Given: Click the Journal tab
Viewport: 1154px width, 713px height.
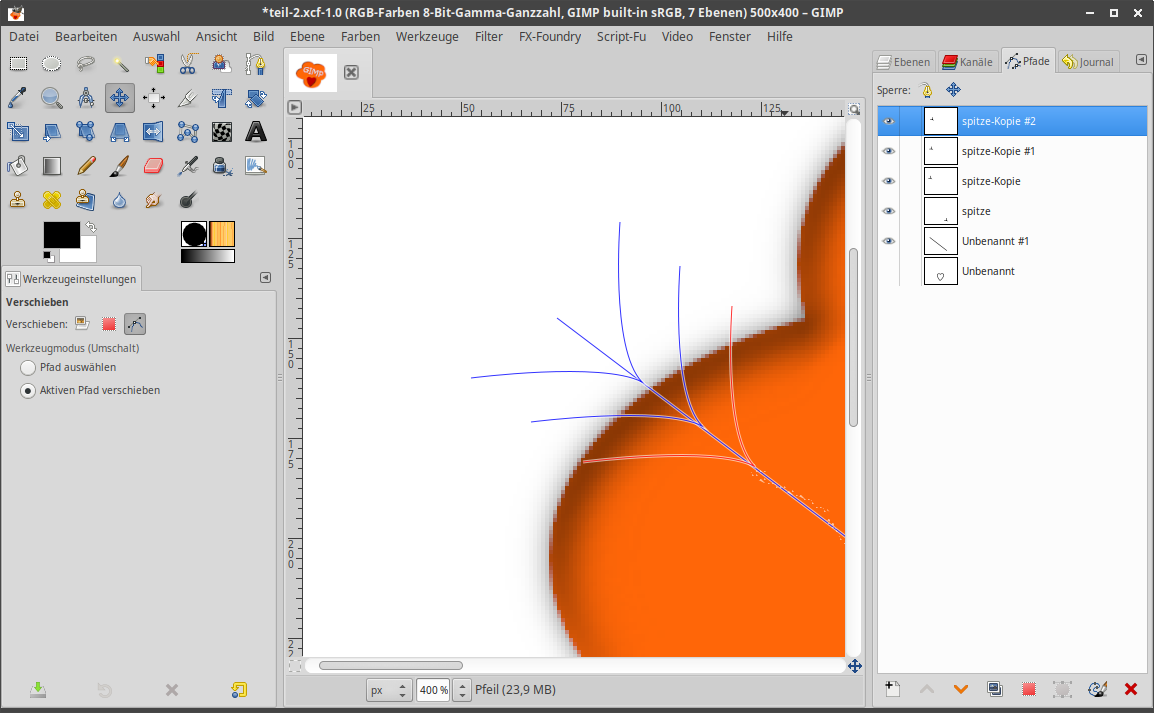Looking at the screenshot, I should pyautogui.click(x=1087, y=62).
